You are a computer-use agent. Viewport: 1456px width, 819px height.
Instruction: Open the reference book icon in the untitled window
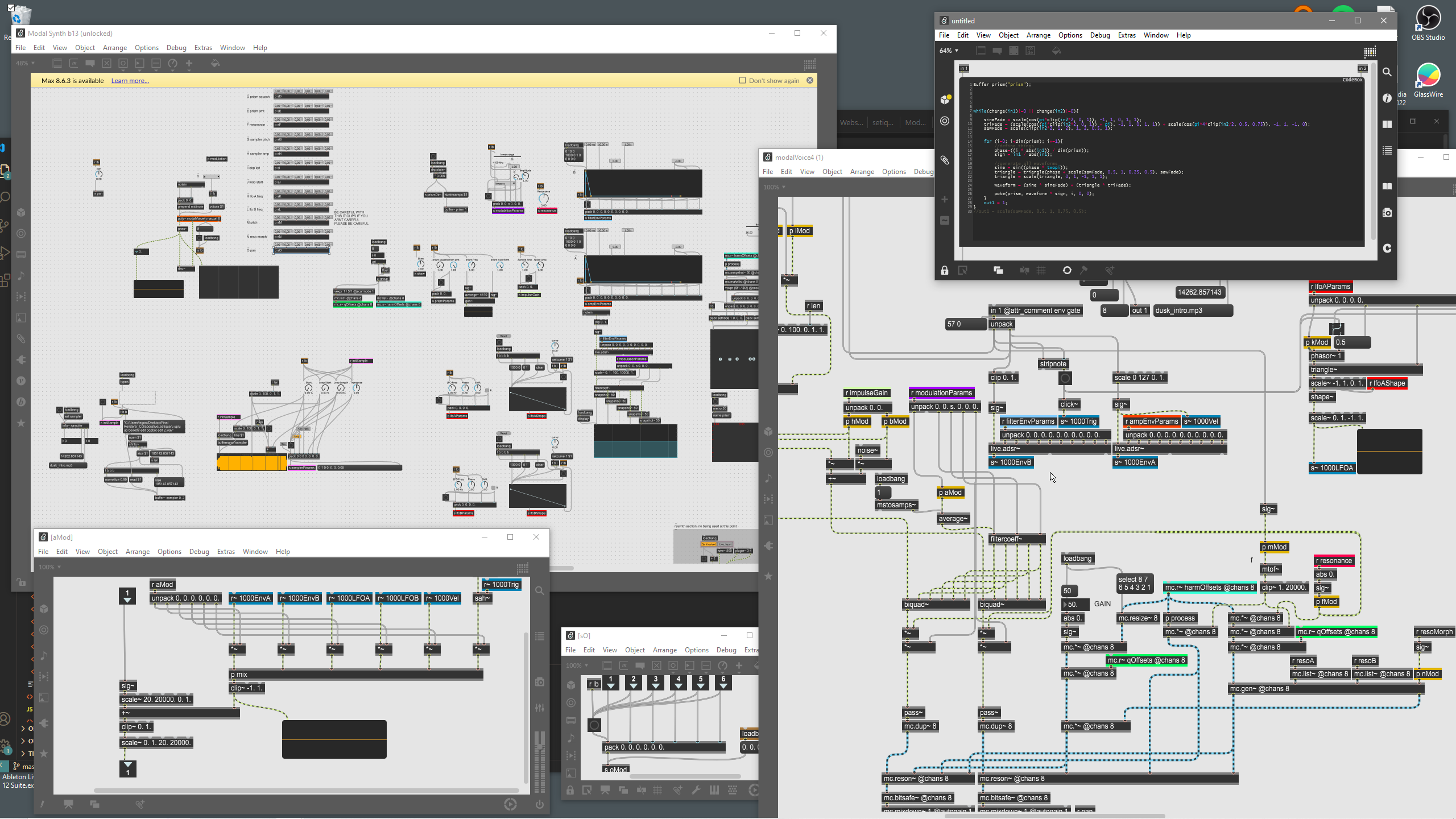(x=1387, y=186)
